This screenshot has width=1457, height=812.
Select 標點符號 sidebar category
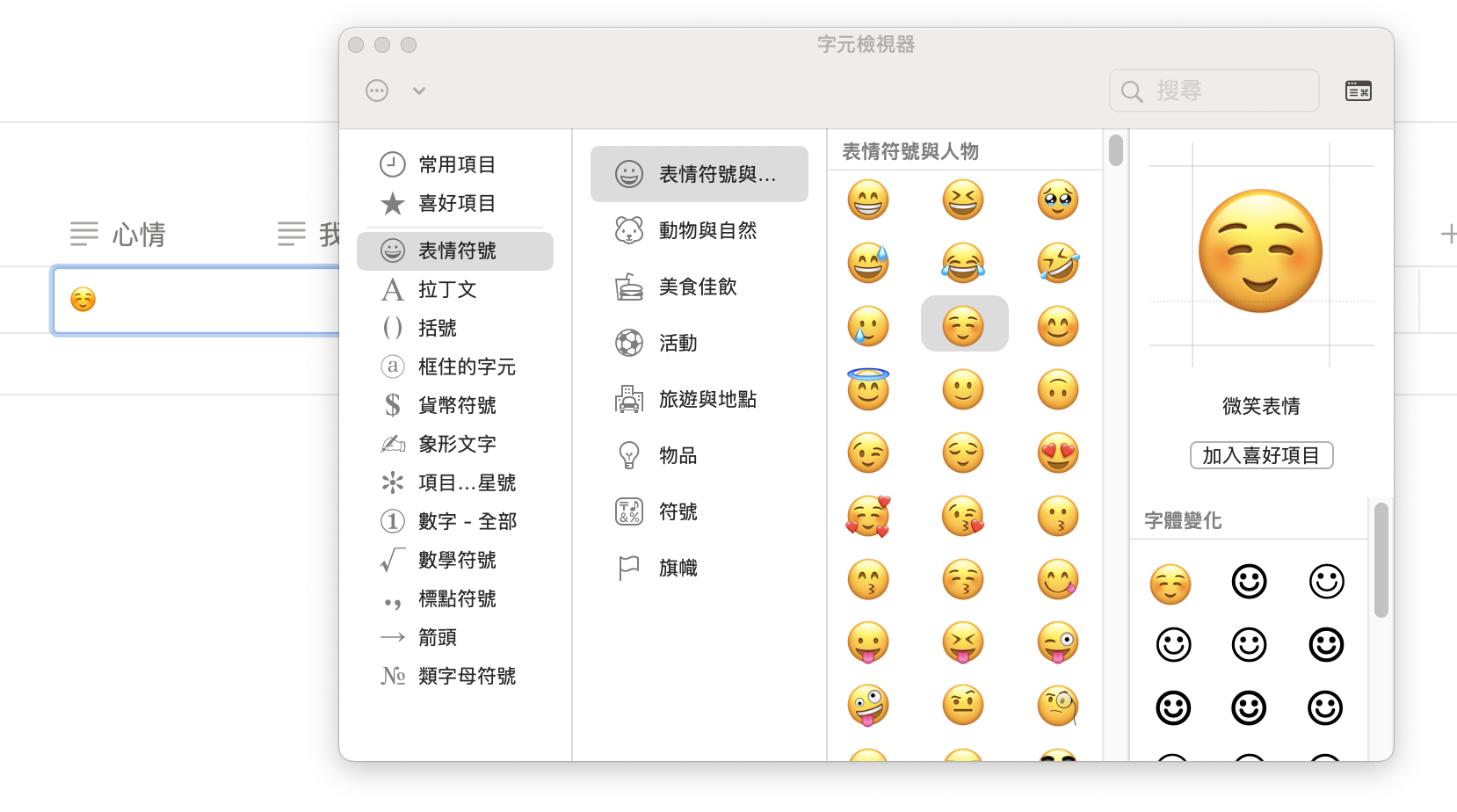455,598
